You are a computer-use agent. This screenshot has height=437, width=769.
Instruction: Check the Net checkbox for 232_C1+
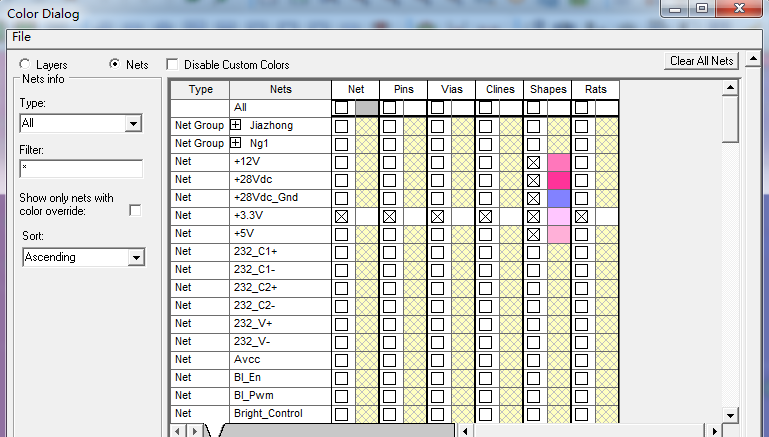(x=341, y=253)
